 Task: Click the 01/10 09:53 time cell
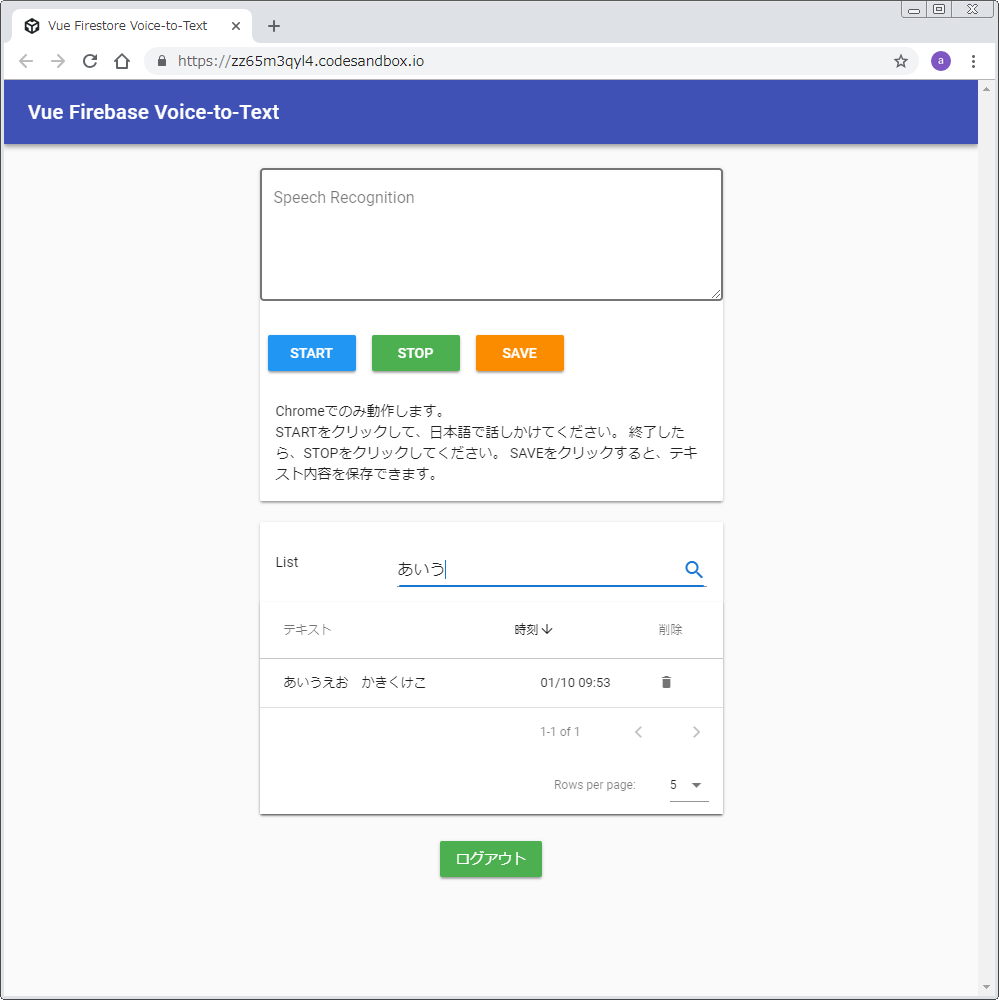pyautogui.click(x=575, y=683)
